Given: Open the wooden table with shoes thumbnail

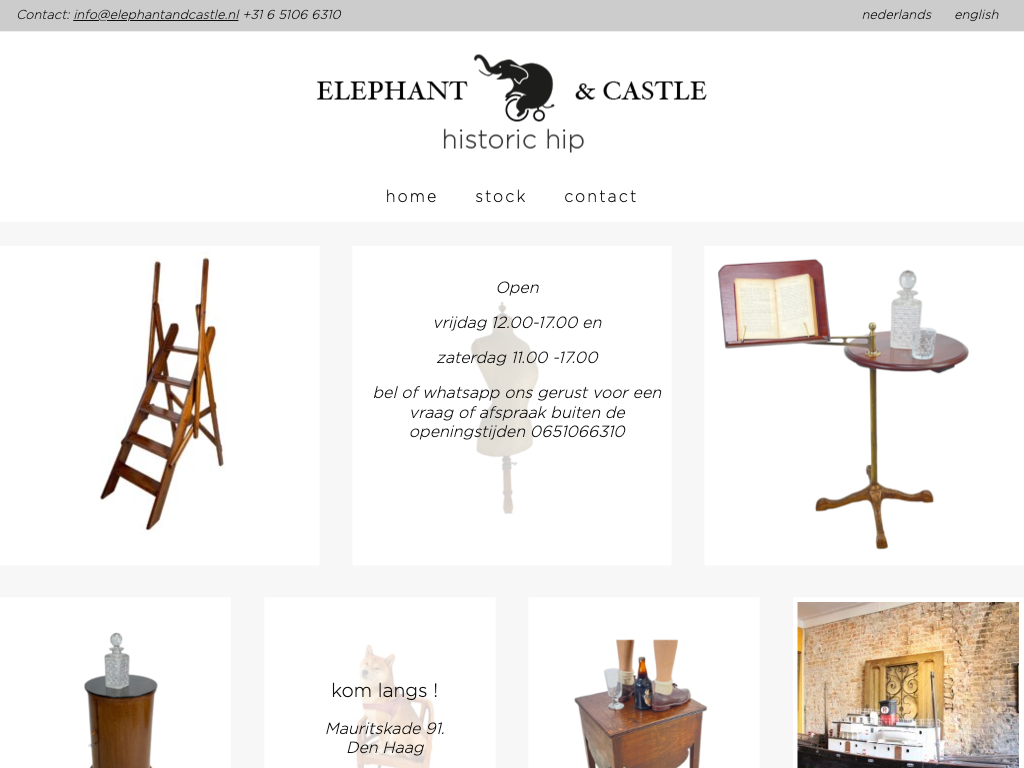Looking at the screenshot, I should tap(643, 682).
